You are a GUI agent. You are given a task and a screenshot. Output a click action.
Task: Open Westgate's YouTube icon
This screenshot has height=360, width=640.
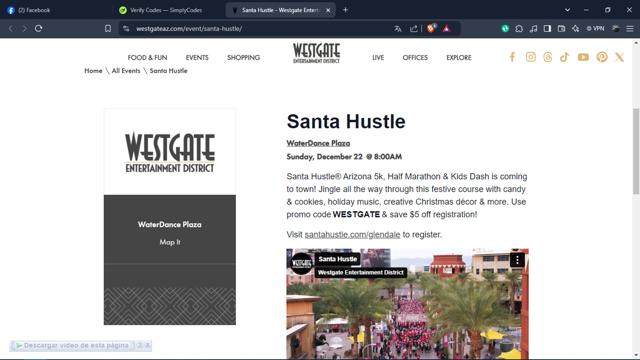click(x=583, y=57)
